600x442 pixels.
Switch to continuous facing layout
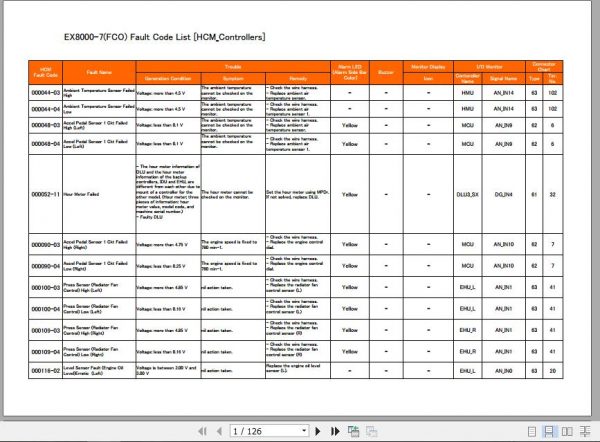pos(585,432)
